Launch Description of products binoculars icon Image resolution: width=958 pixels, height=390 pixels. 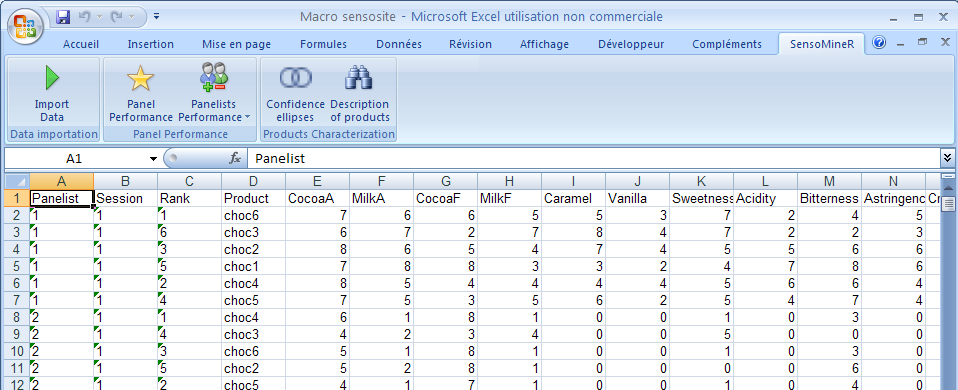(x=359, y=78)
